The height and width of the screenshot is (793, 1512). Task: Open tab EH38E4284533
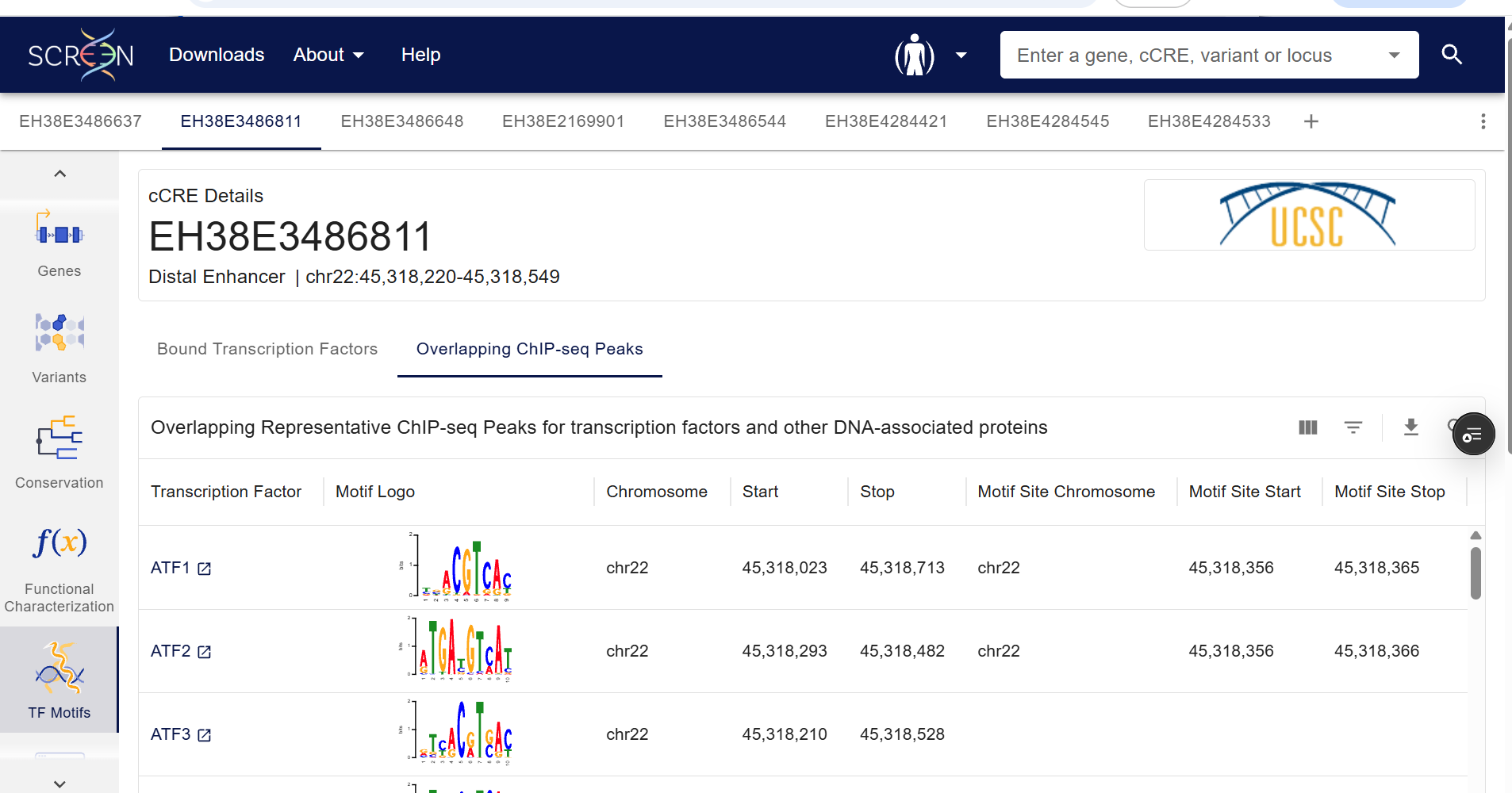tap(1209, 121)
